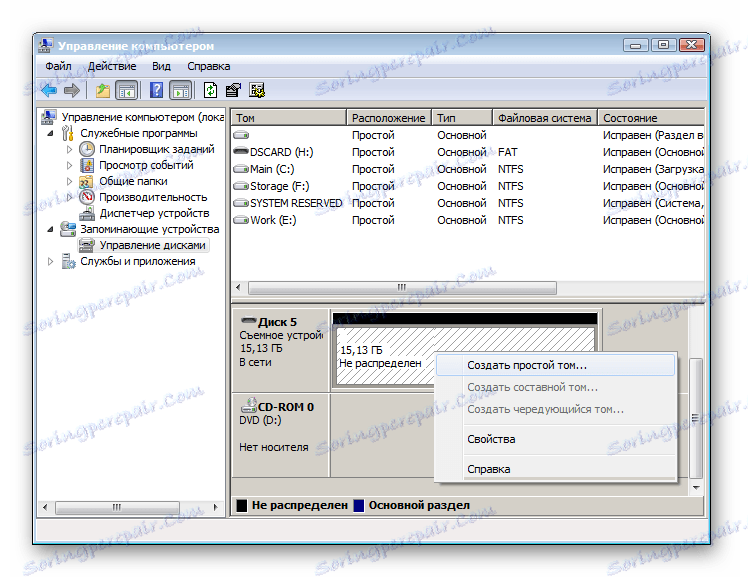Click the rightmost toolbar settings icon
Image resolution: width=748 pixels, height=577 pixels.
(257, 90)
